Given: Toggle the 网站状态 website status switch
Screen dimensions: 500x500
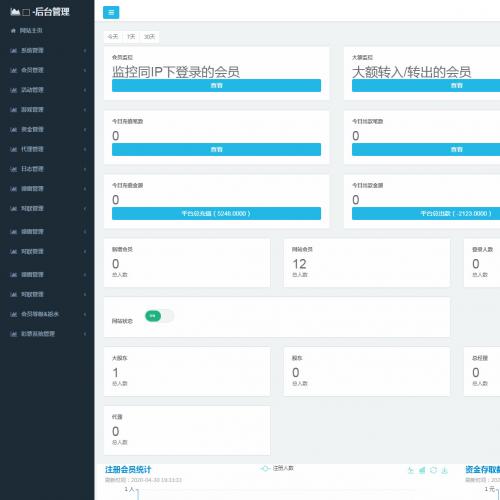Looking at the screenshot, I should 160,316.
